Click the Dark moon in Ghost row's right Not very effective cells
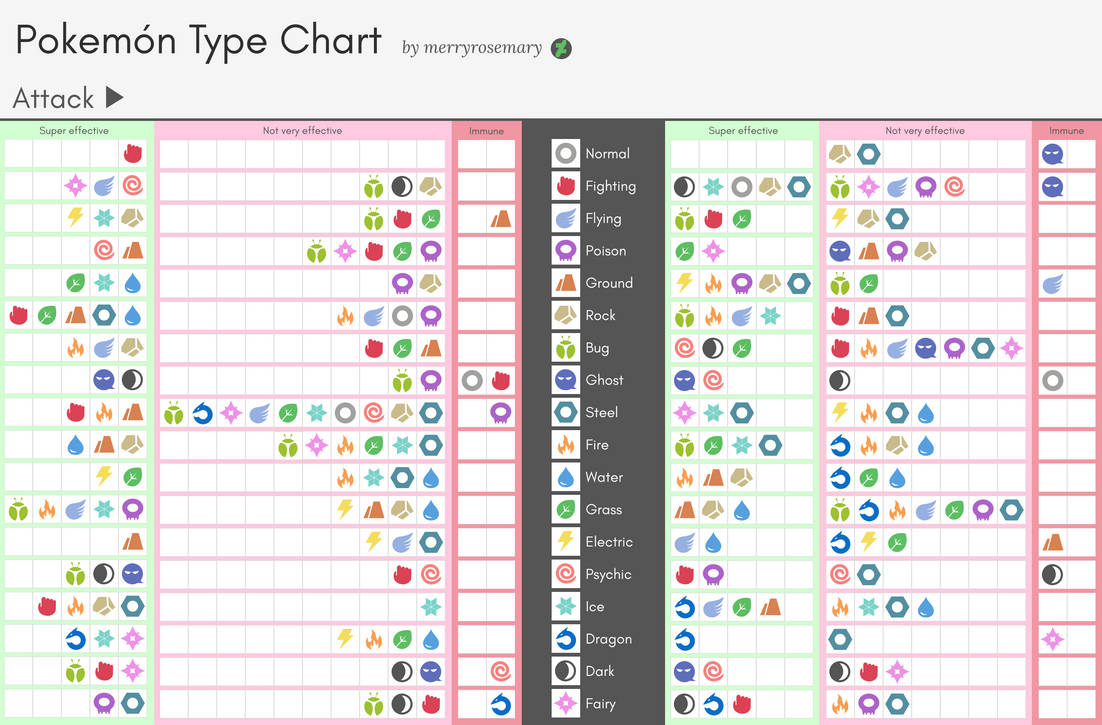 coord(840,381)
